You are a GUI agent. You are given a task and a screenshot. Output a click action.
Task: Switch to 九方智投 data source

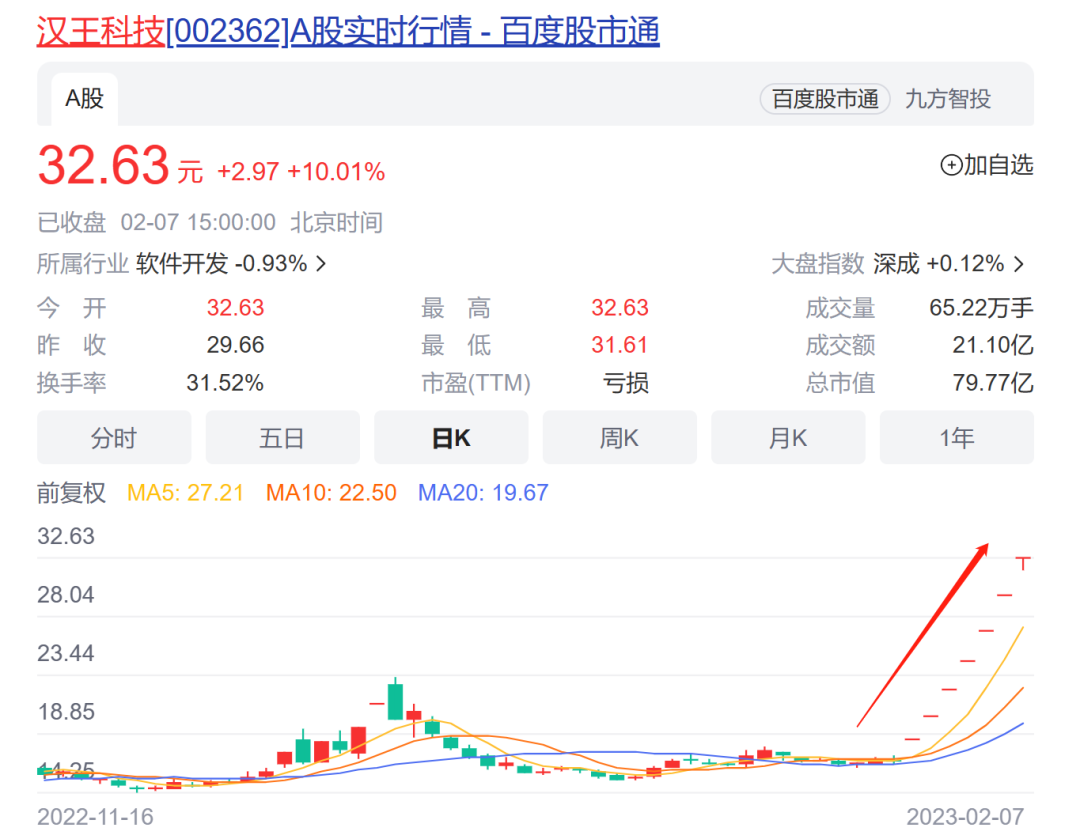coord(948,99)
